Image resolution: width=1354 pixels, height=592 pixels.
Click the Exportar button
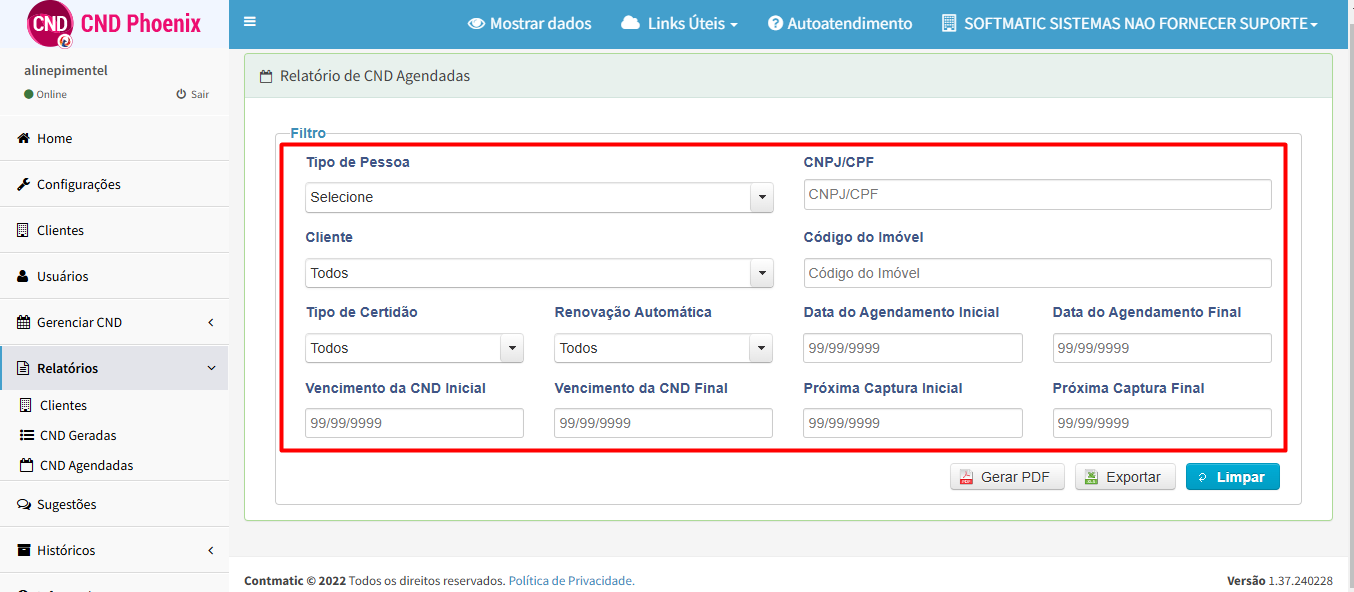point(1125,478)
